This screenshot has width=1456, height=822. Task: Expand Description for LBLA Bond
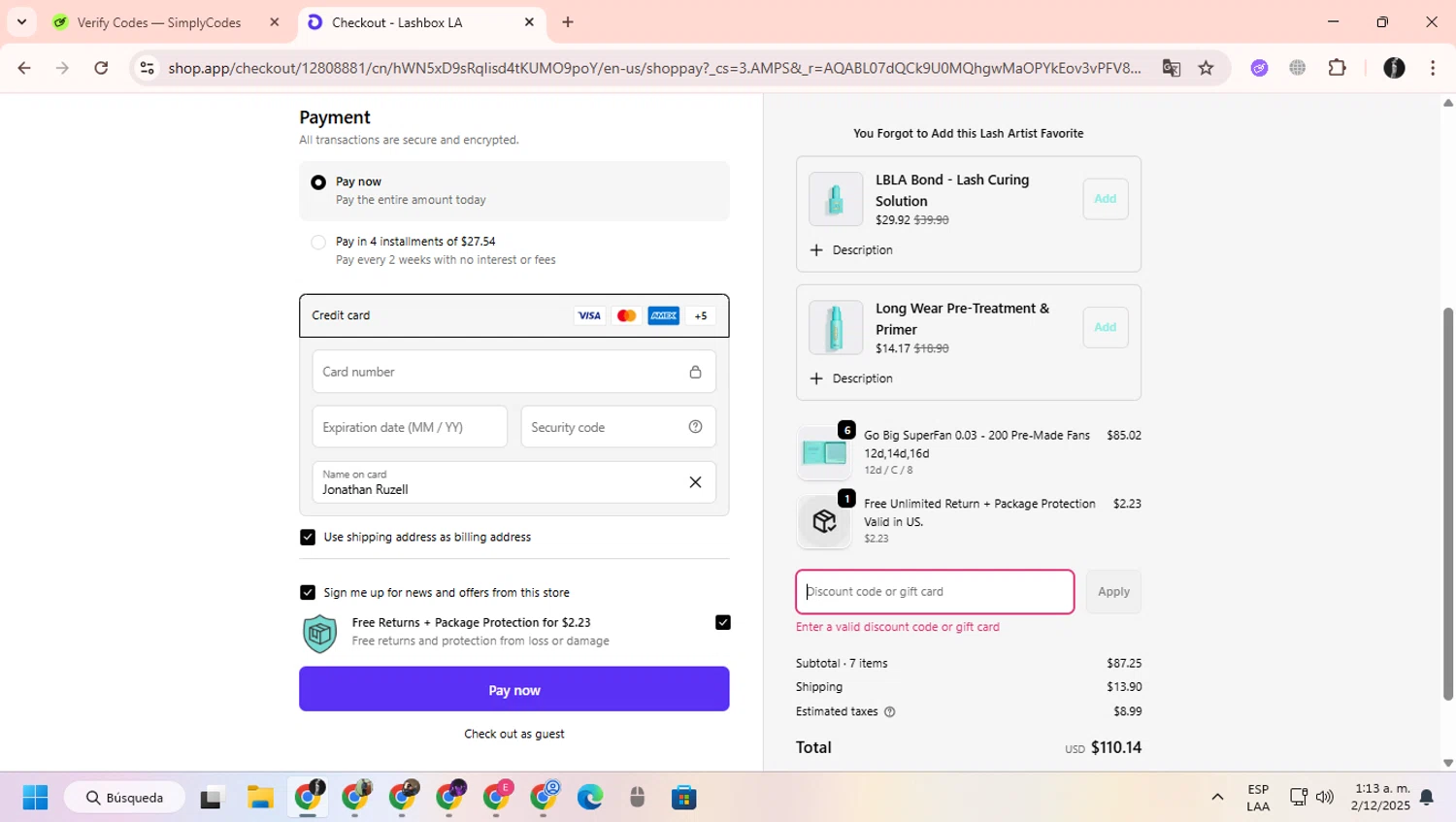pyautogui.click(x=851, y=250)
